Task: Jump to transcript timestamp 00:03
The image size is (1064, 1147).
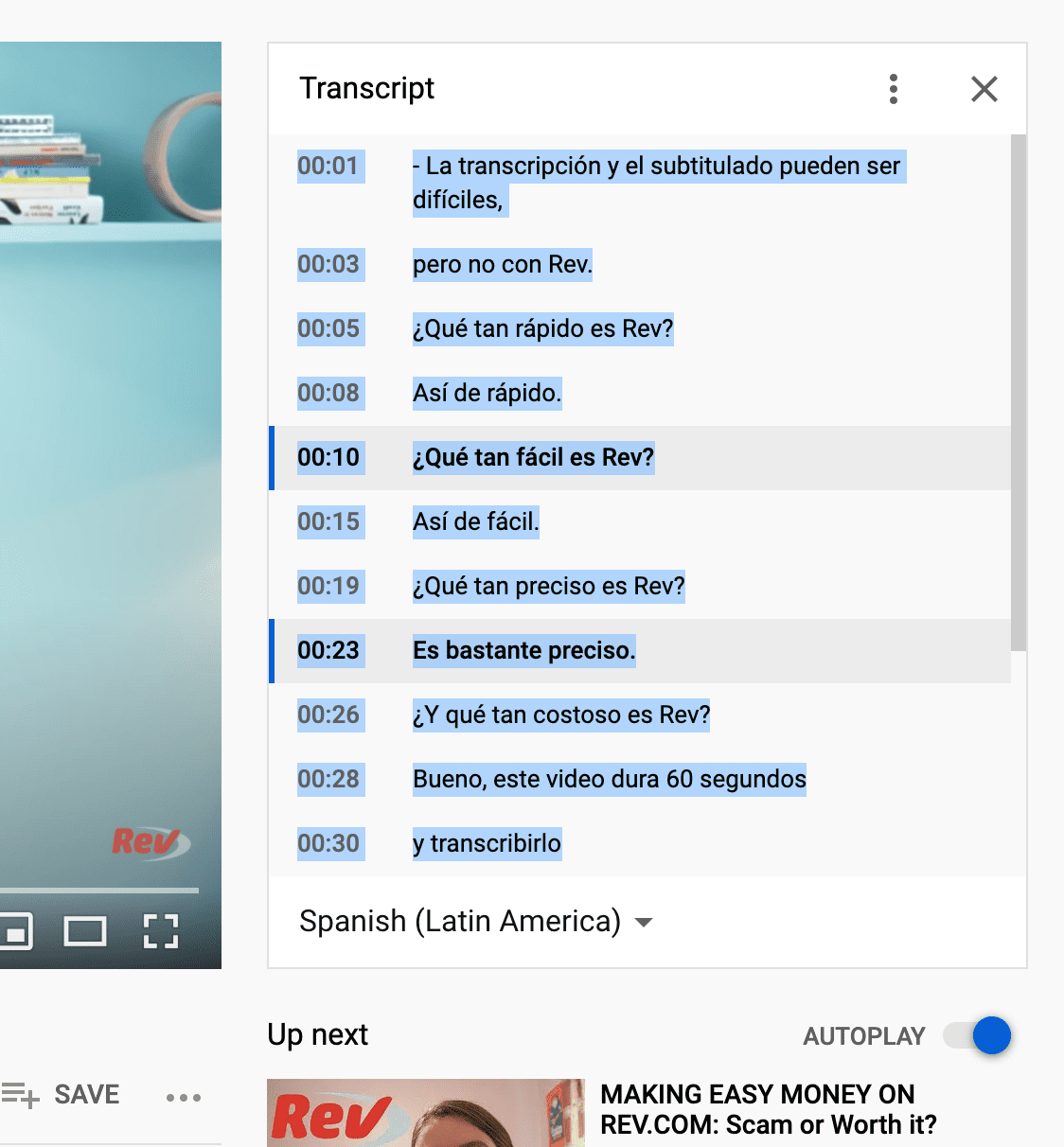Action: coord(328,264)
